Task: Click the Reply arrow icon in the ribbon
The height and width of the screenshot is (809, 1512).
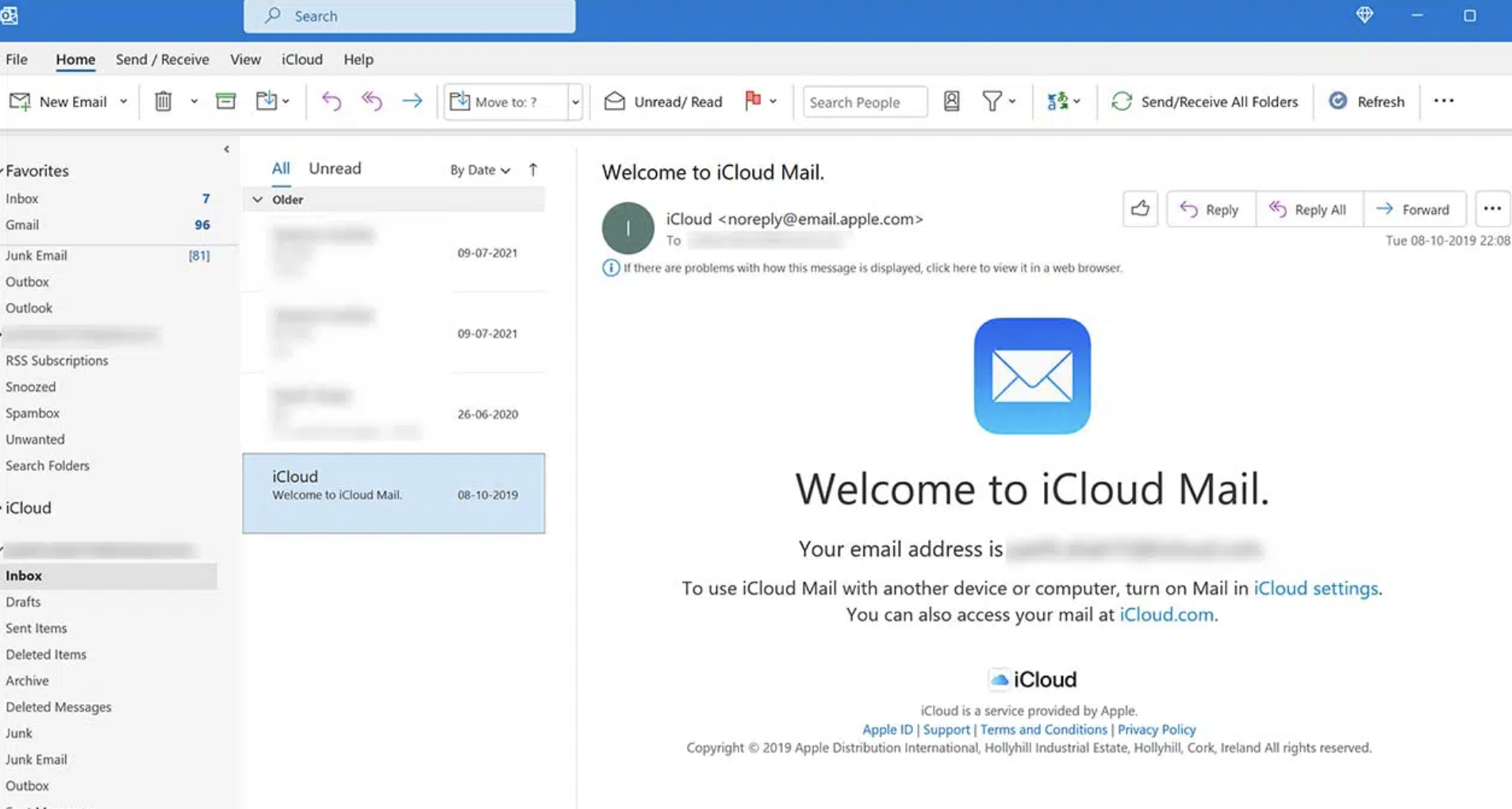Action: [332, 102]
